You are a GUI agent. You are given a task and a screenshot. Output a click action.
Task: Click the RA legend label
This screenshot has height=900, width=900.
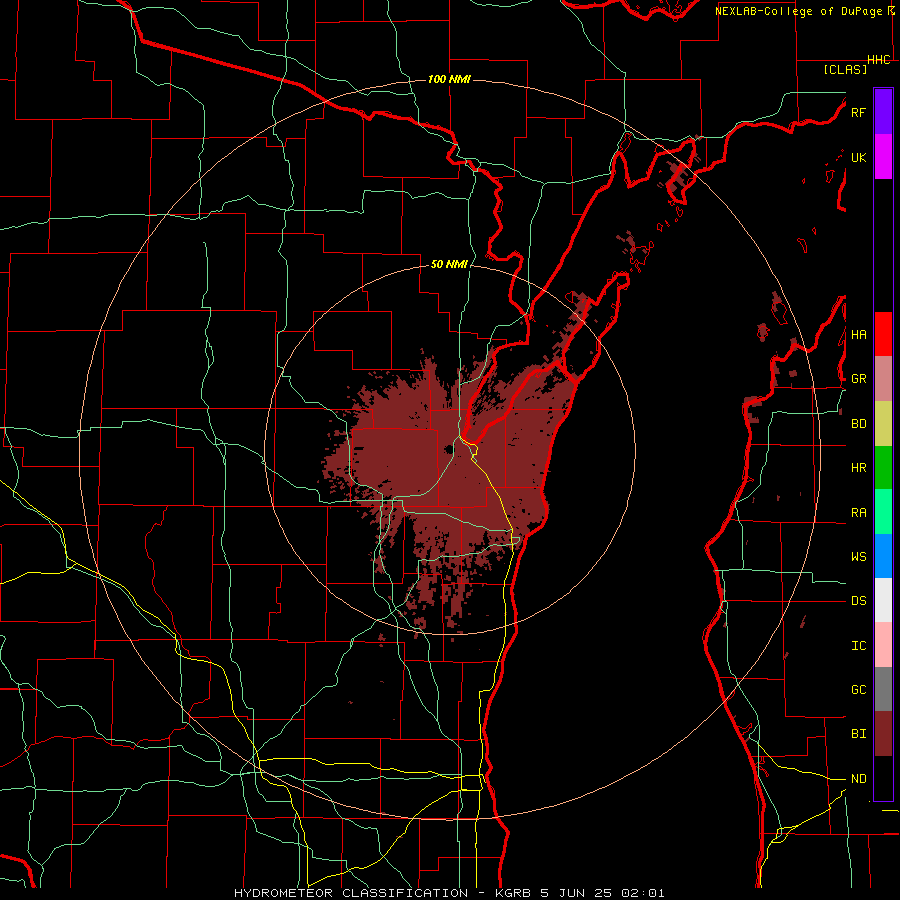[858, 513]
